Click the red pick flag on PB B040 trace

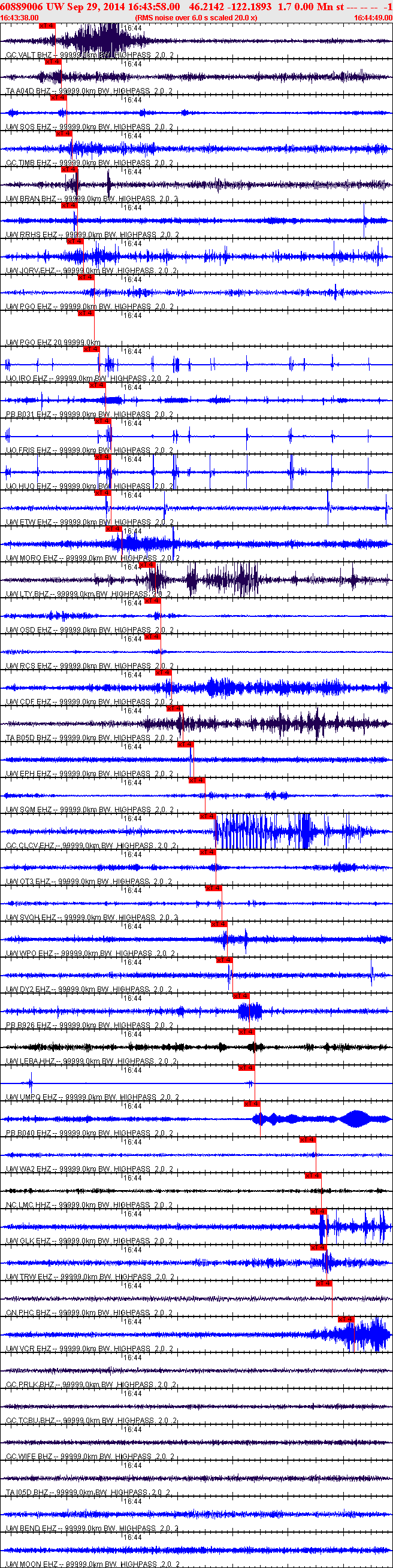coord(252,1104)
